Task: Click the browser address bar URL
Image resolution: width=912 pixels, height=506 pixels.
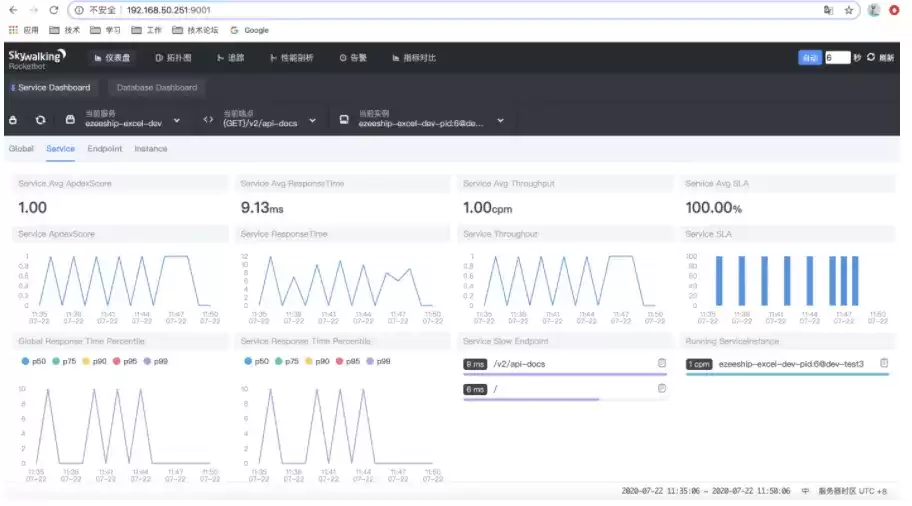Action: tap(169, 10)
